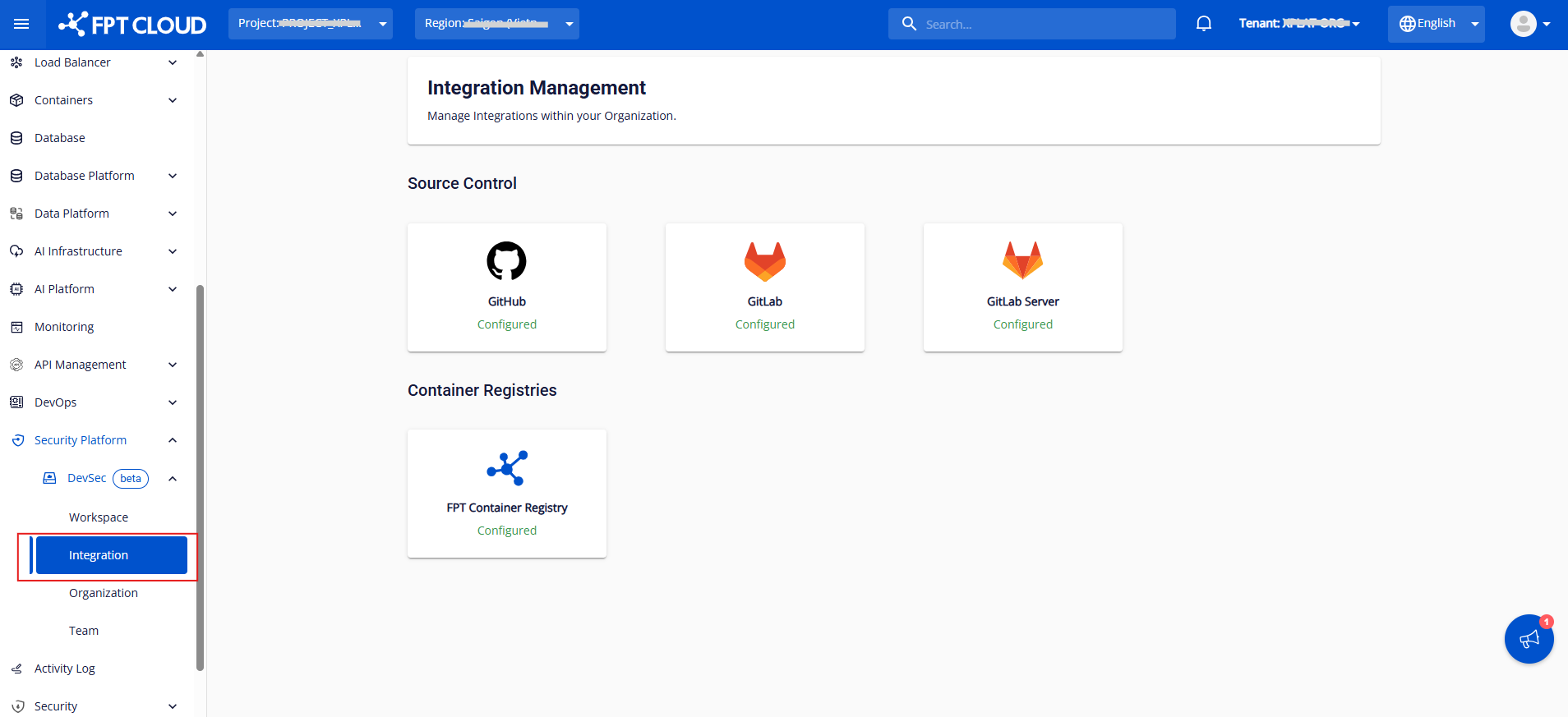The image size is (1568, 717).
Task: Click the Load Balancer sidebar icon
Action: (16, 62)
